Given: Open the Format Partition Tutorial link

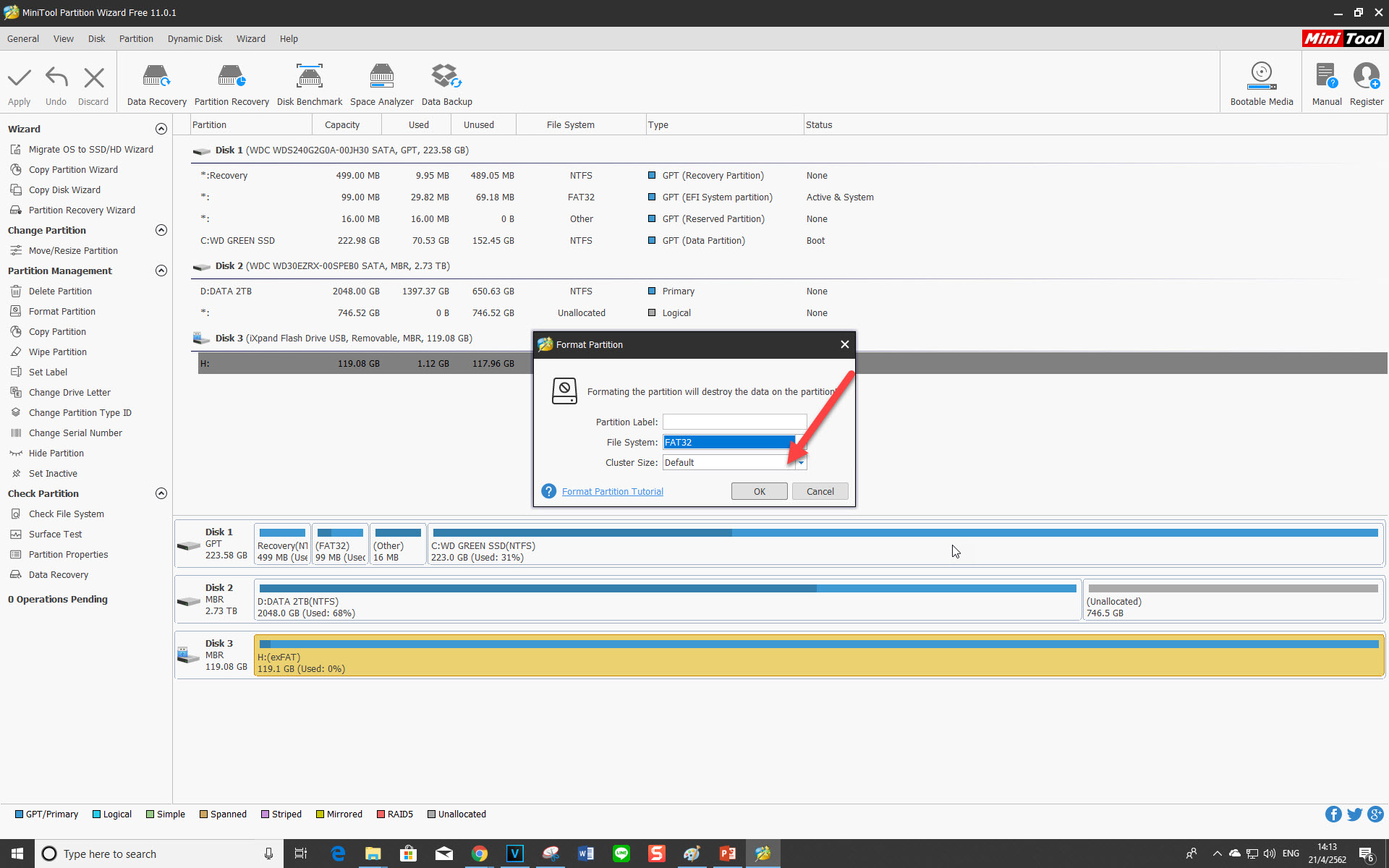Looking at the screenshot, I should click(612, 491).
